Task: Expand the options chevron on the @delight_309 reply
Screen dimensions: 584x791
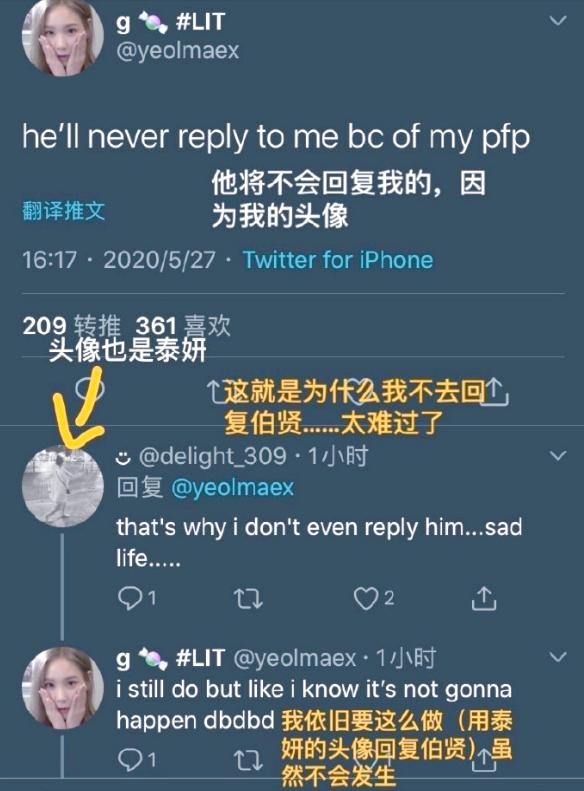Action: coord(558,456)
